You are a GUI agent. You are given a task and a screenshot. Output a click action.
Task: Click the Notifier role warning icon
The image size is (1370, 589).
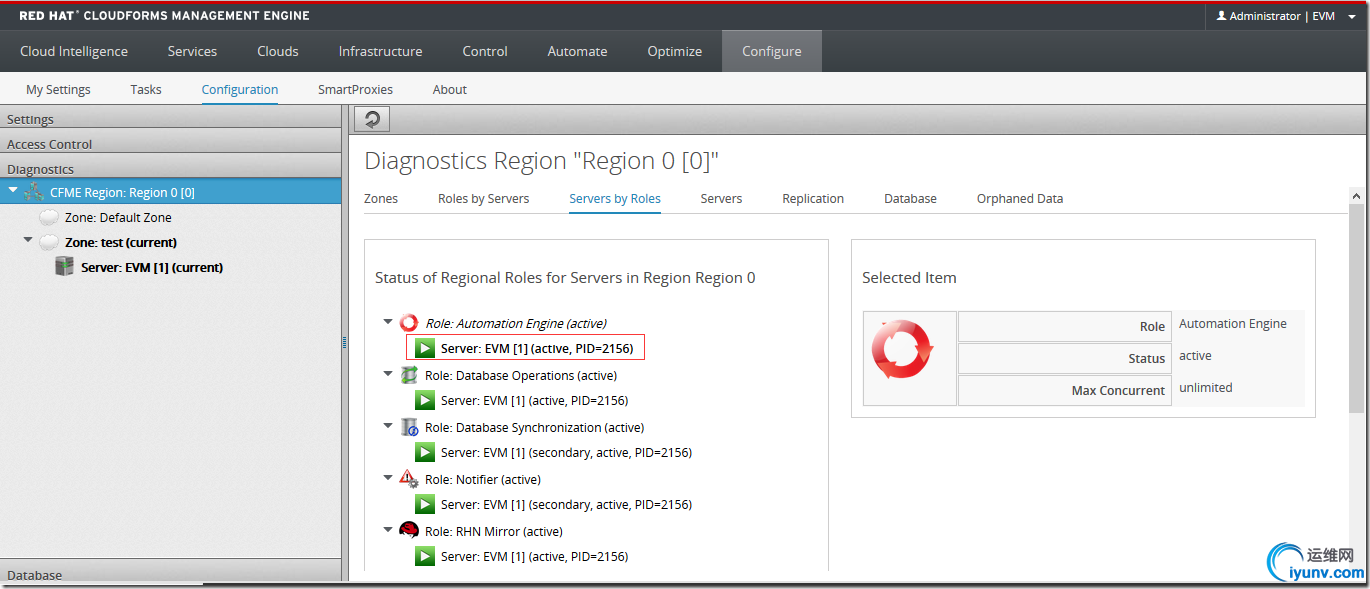pyautogui.click(x=408, y=479)
